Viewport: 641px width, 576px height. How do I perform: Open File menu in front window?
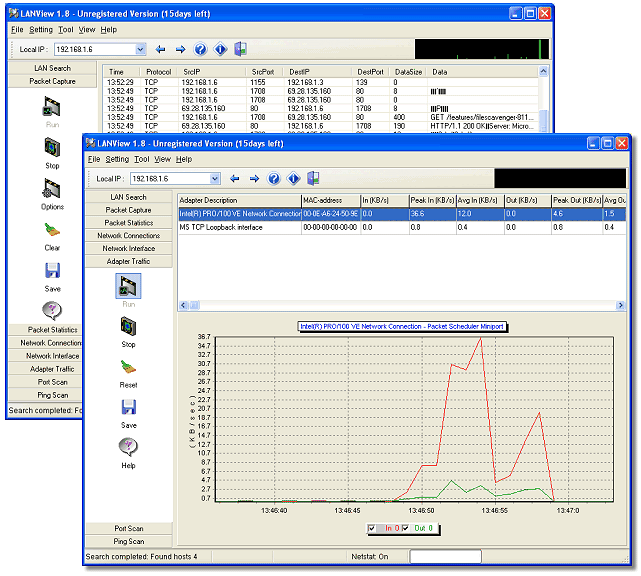94,159
